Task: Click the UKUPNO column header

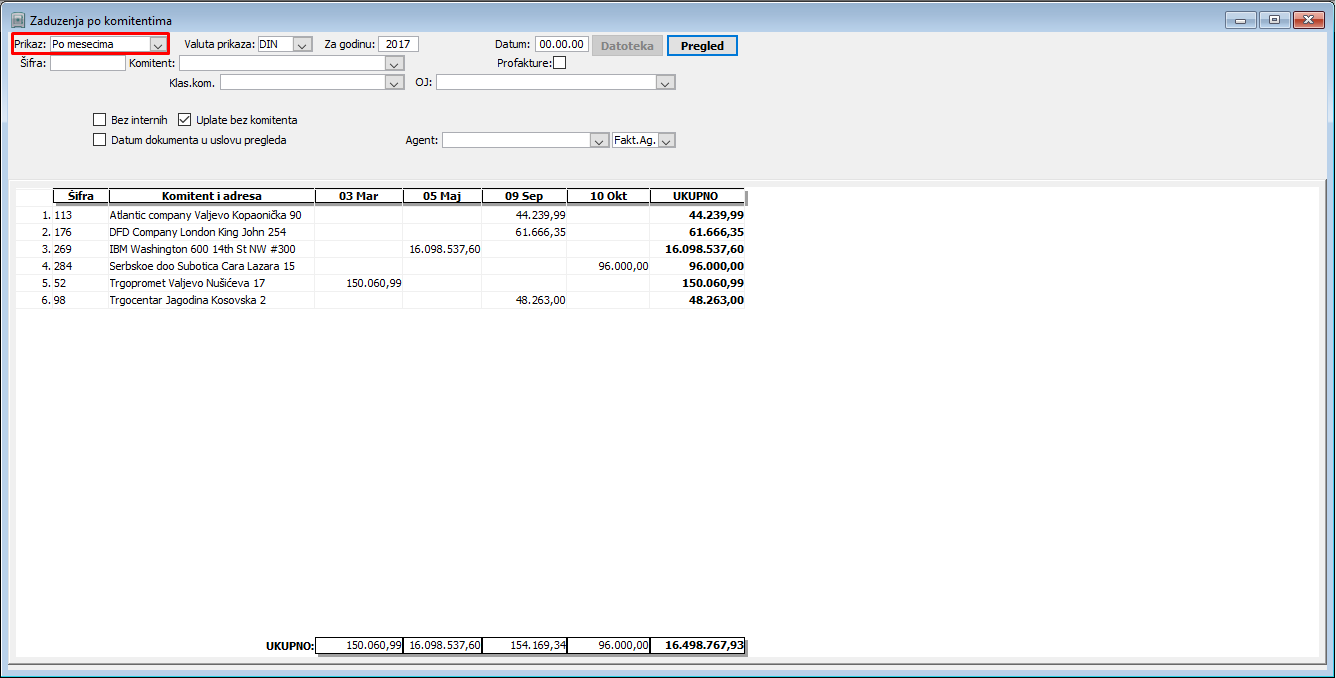Action: point(698,196)
